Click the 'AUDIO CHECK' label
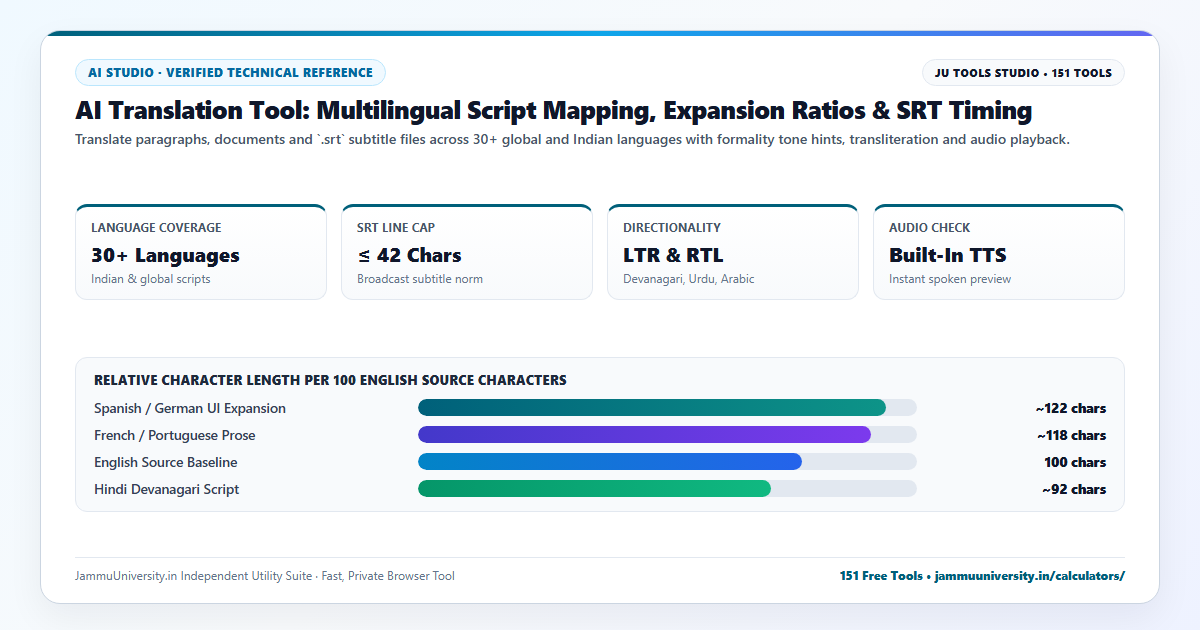Screen dimensions: 1200x630 point(930,228)
